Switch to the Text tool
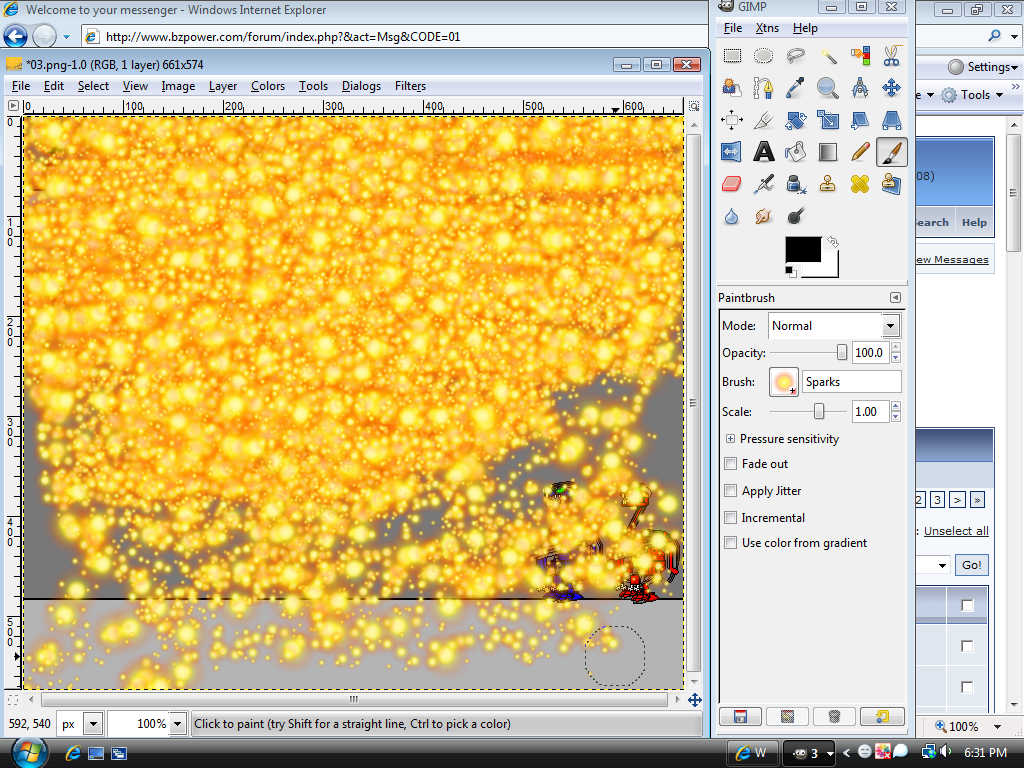The width and height of the screenshot is (1024, 768). pos(764,151)
